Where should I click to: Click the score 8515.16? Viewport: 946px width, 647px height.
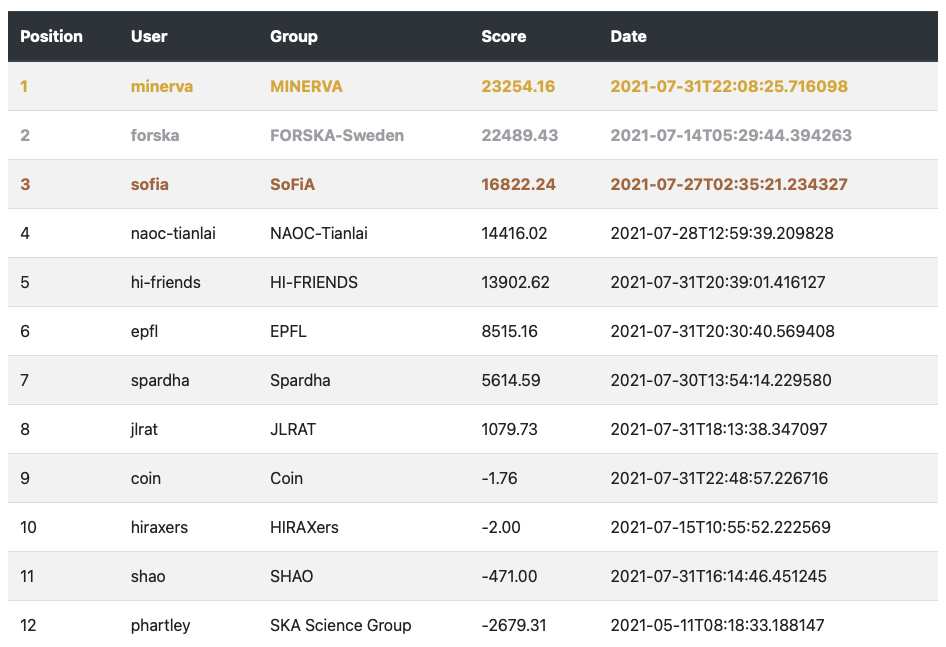coord(509,331)
